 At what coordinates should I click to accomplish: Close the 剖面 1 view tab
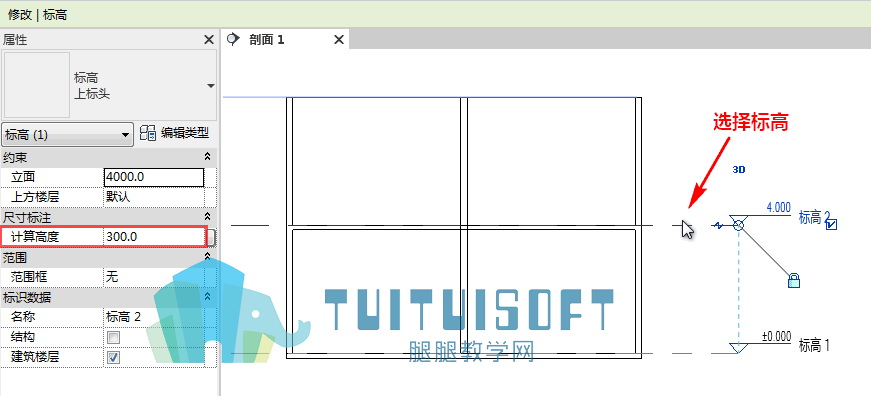click(338, 40)
